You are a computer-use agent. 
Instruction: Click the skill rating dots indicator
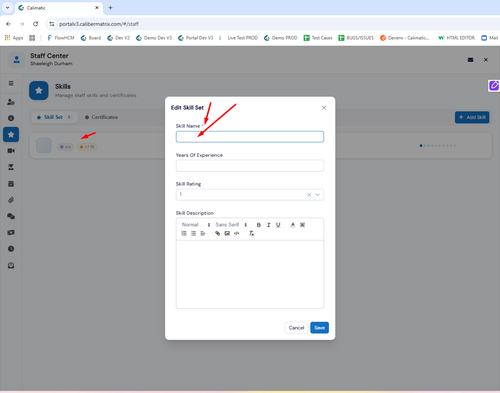click(x=438, y=146)
